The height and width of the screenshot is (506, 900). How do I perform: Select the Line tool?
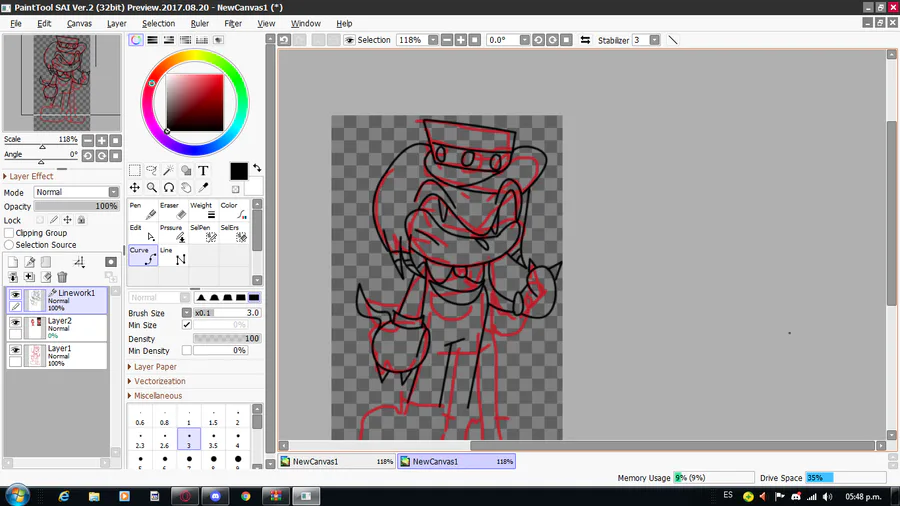[x=173, y=255]
